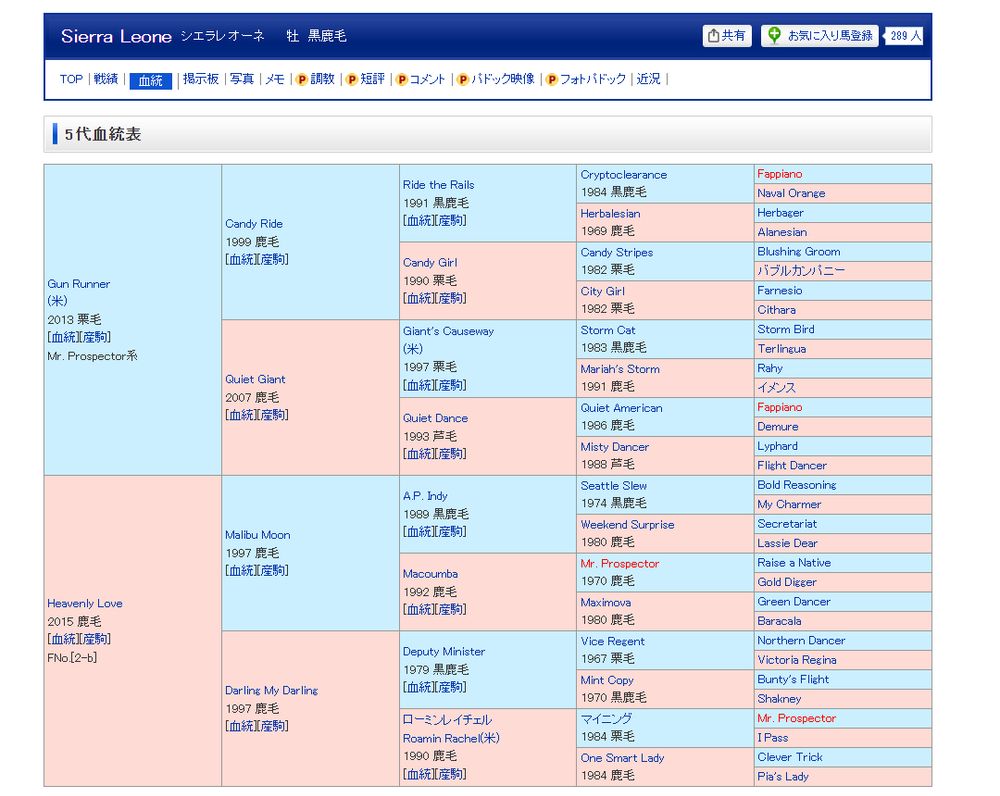
Task: Open the 近況 tab
Action: [649, 79]
